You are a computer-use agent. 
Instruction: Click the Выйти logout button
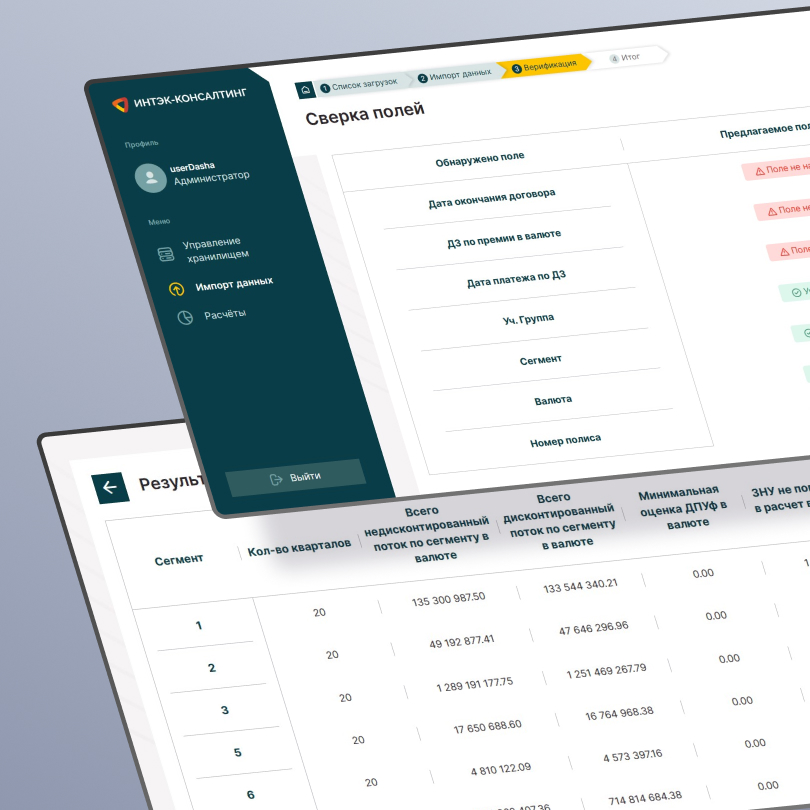[295, 478]
